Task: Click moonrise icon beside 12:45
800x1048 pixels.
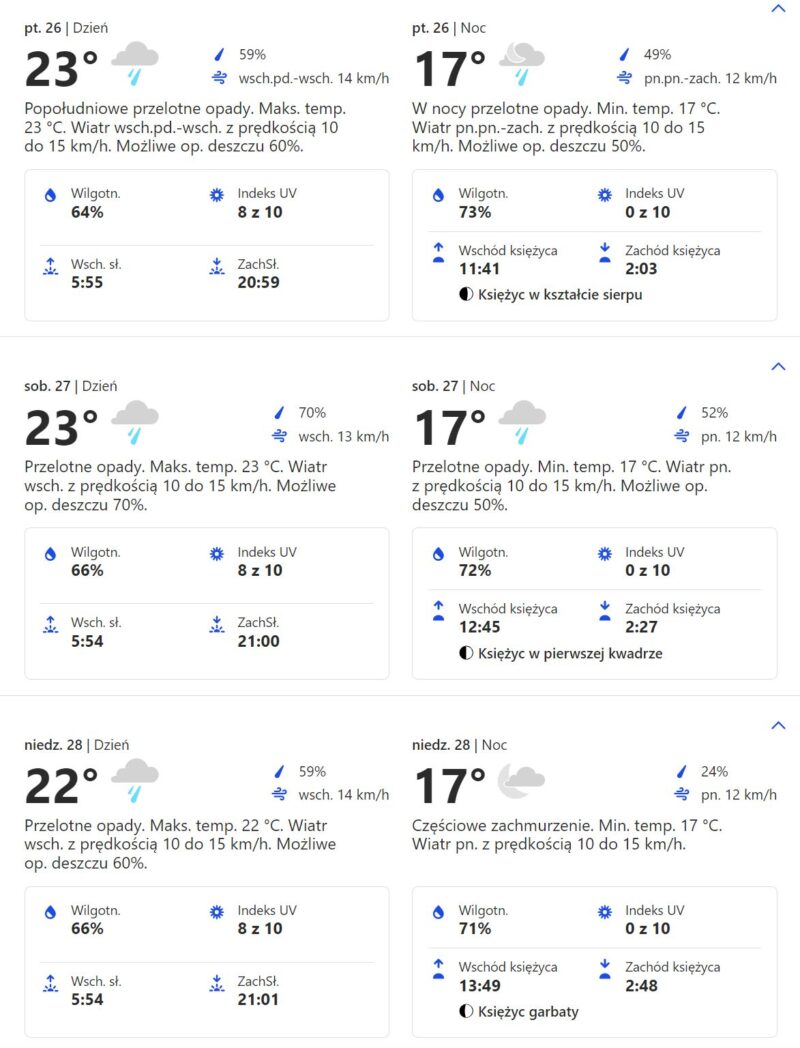Action: [437, 611]
